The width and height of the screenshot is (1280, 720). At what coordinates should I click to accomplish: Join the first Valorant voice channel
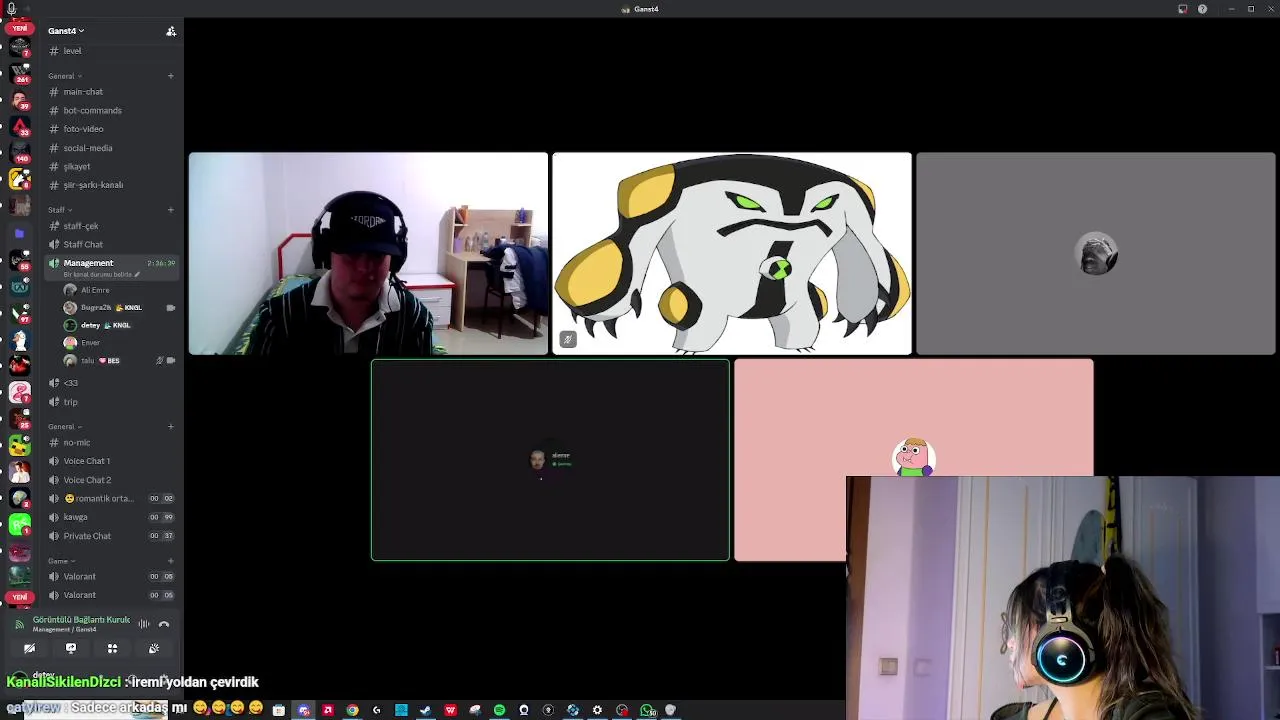pyautogui.click(x=112, y=577)
